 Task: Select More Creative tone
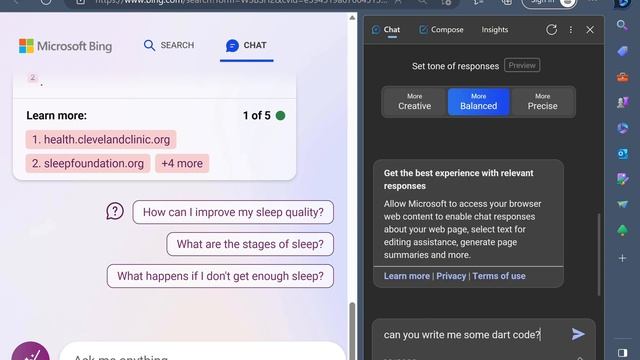point(414,102)
